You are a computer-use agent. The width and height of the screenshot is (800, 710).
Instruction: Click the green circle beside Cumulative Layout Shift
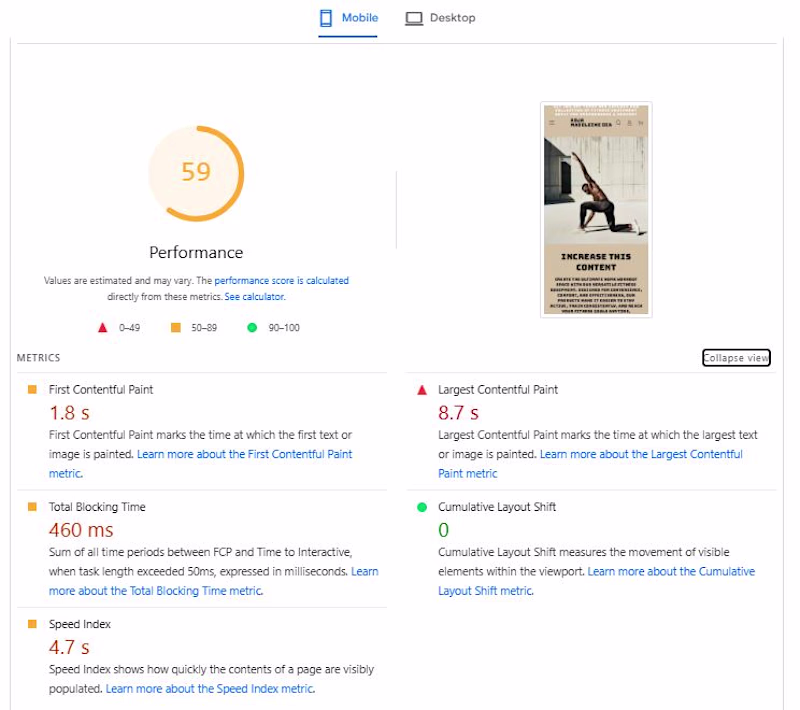422,507
